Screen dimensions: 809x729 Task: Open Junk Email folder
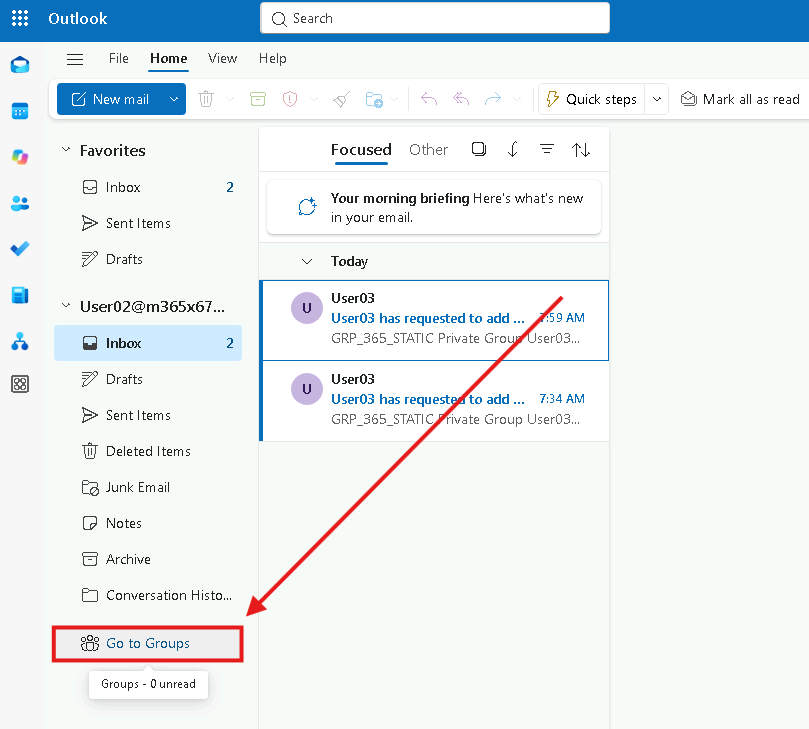point(148,488)
